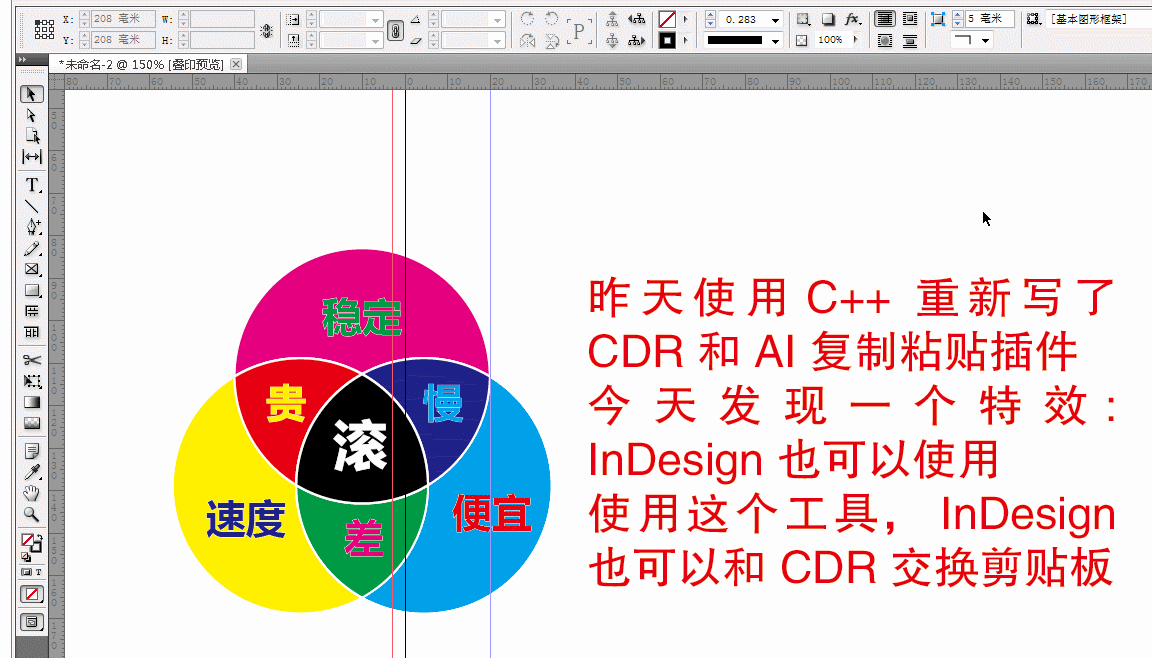
Task: Select the Note tool
Action: click(31, 451)
